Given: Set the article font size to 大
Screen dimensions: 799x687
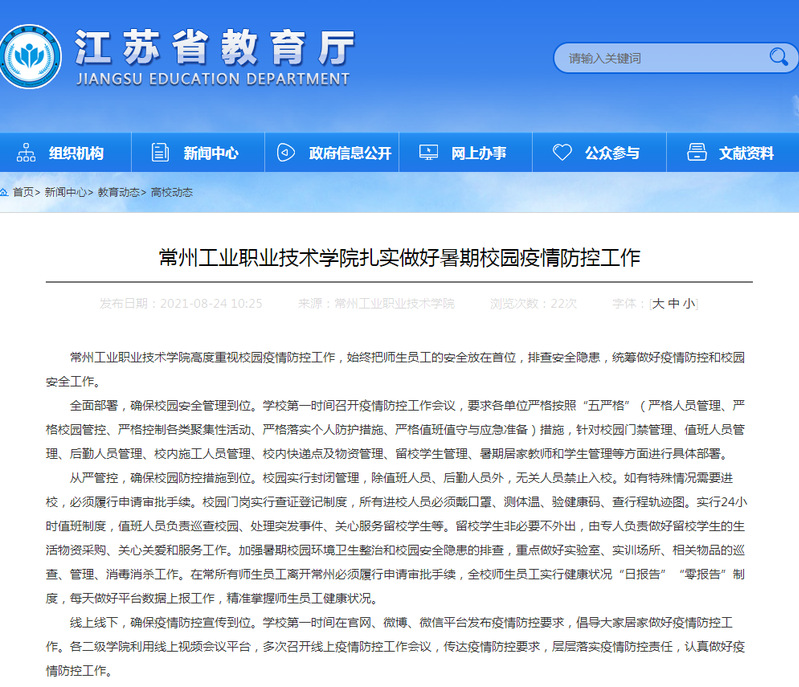Looking at the screenshot, I should (658, 303).
